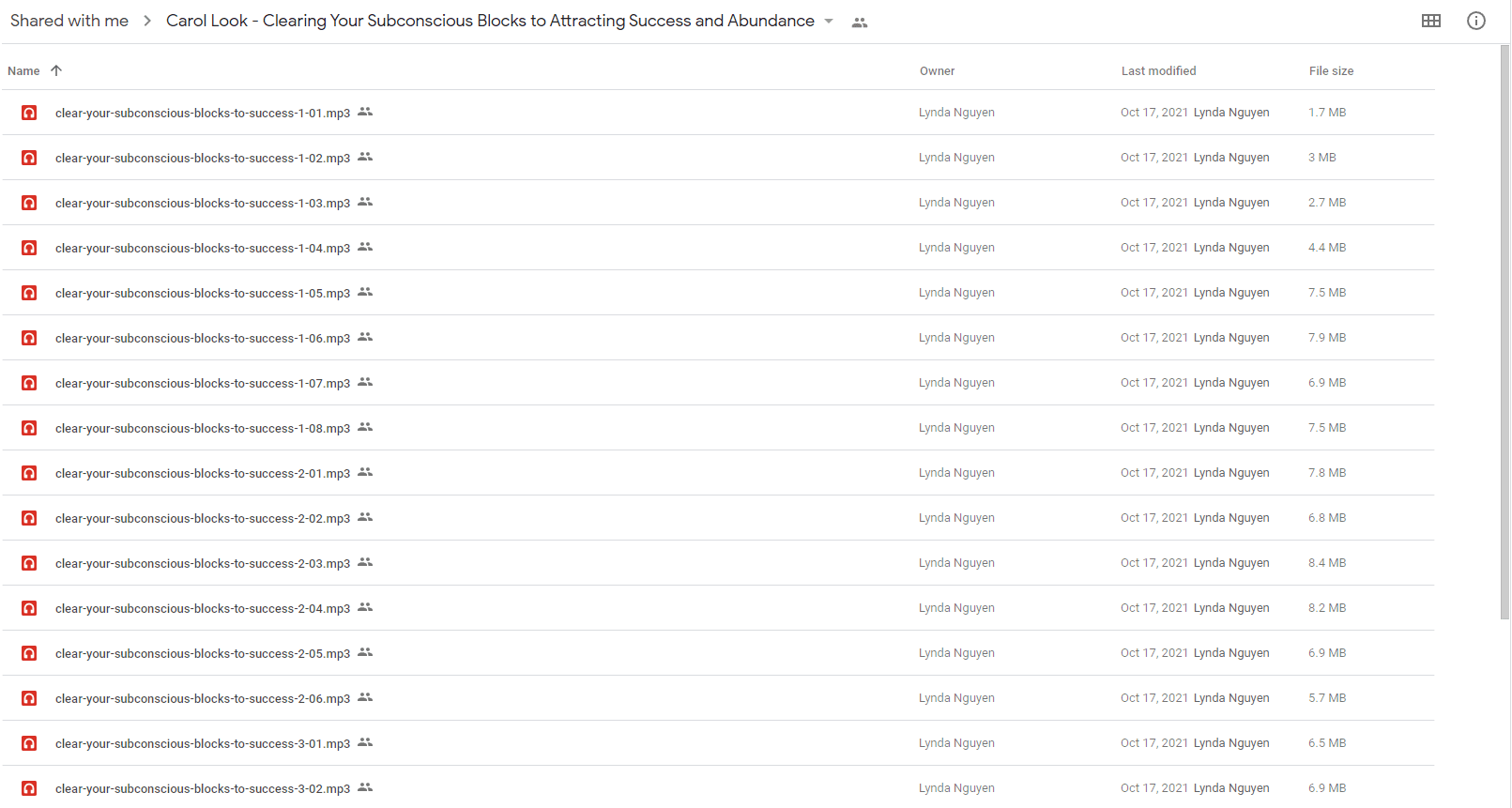Select the audio icon of file 2-02.mp3

click(29, 518)
